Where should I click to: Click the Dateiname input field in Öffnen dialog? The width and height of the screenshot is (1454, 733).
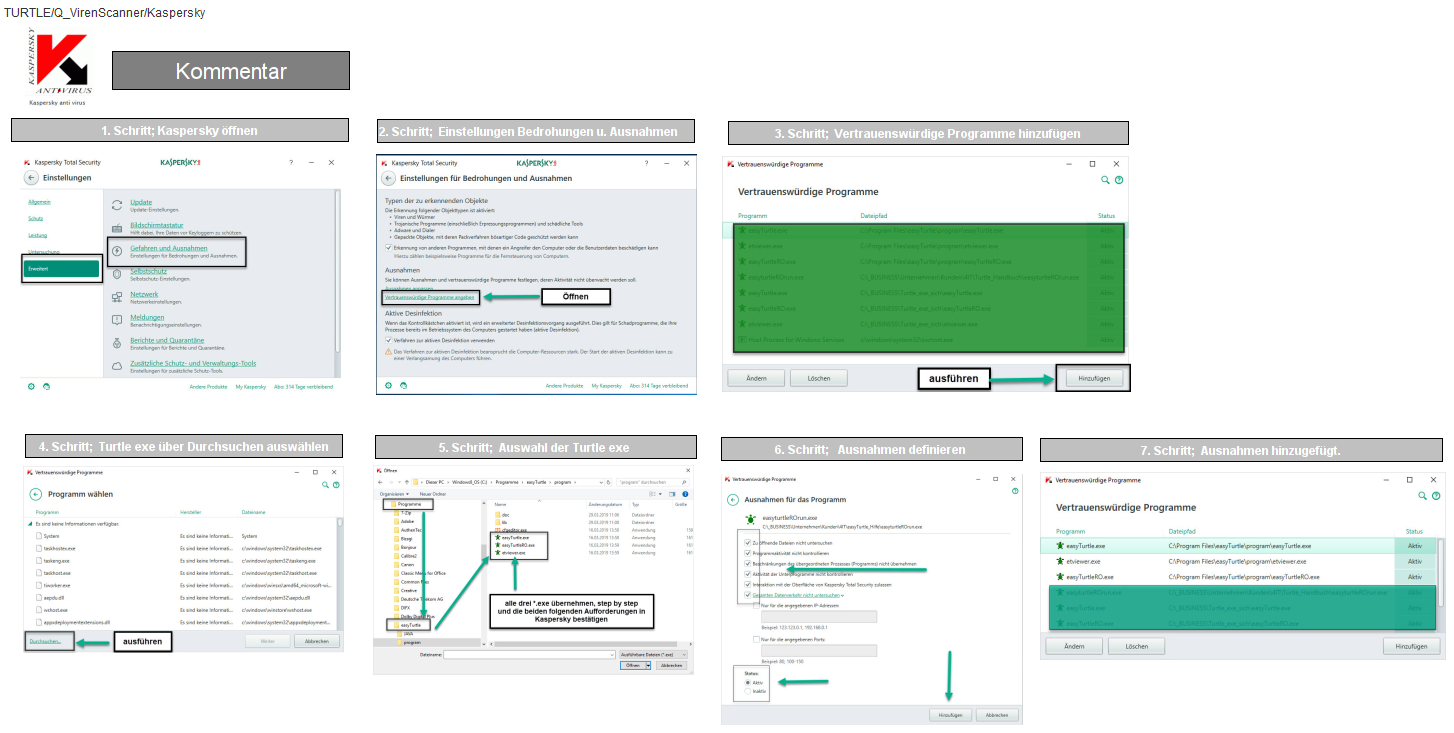tap(529, 654)
